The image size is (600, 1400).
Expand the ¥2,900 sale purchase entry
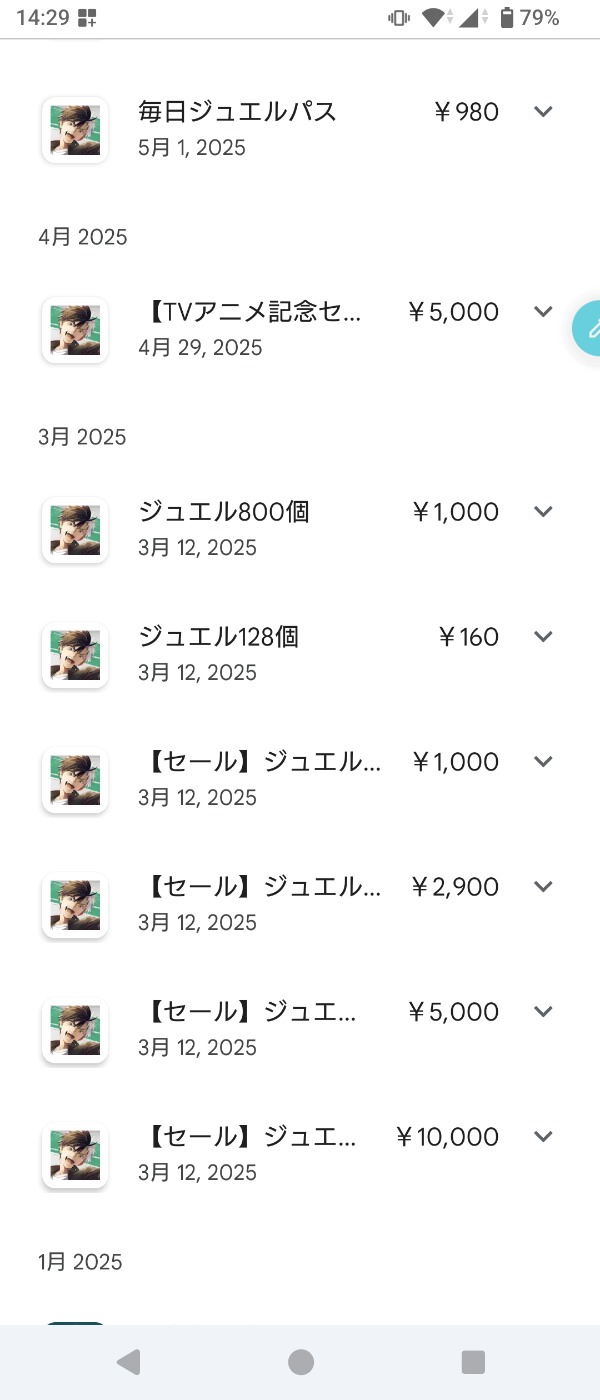tap(543, 886)
